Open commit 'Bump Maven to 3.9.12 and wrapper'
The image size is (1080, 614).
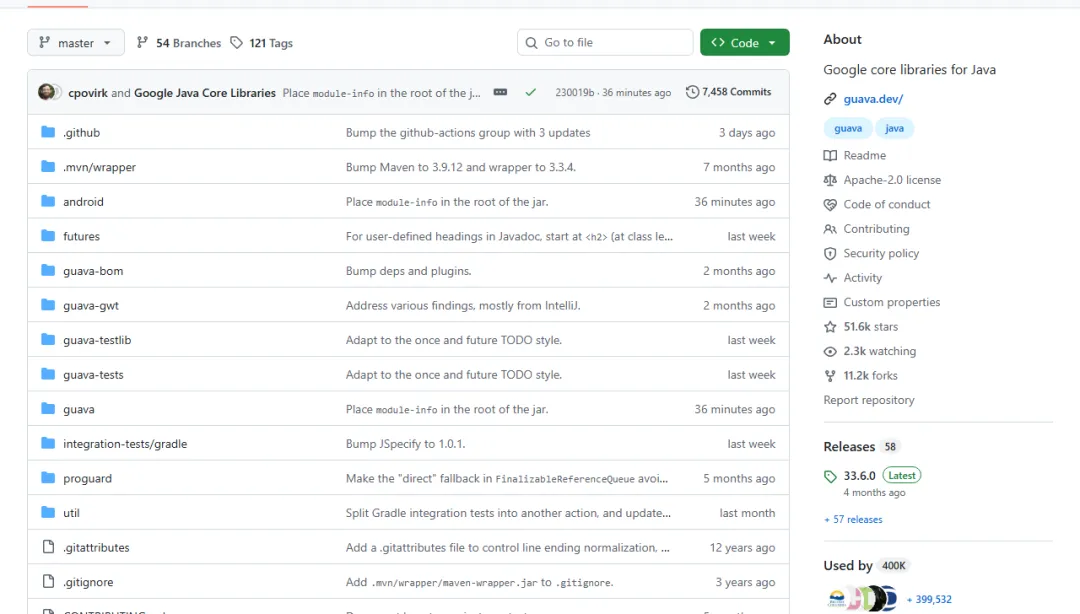[x=461, y=167]
